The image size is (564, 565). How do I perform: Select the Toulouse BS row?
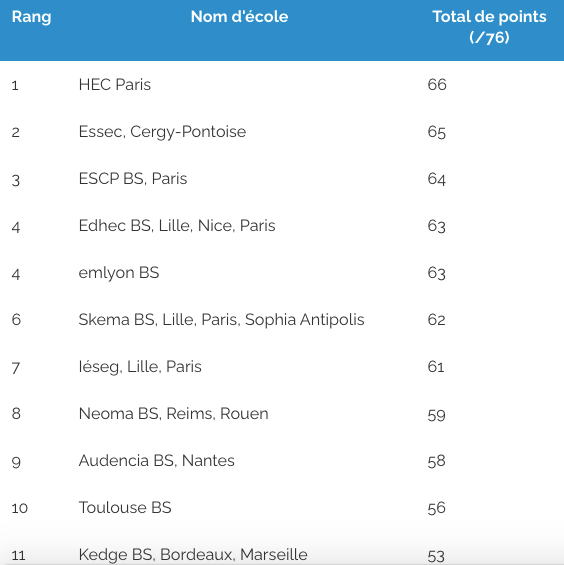(282, 508)
